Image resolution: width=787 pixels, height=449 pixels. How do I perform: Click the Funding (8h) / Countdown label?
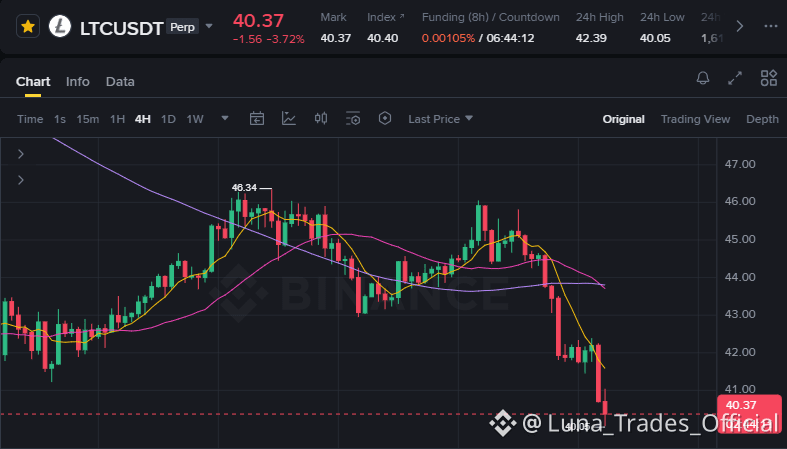[490, 17]
